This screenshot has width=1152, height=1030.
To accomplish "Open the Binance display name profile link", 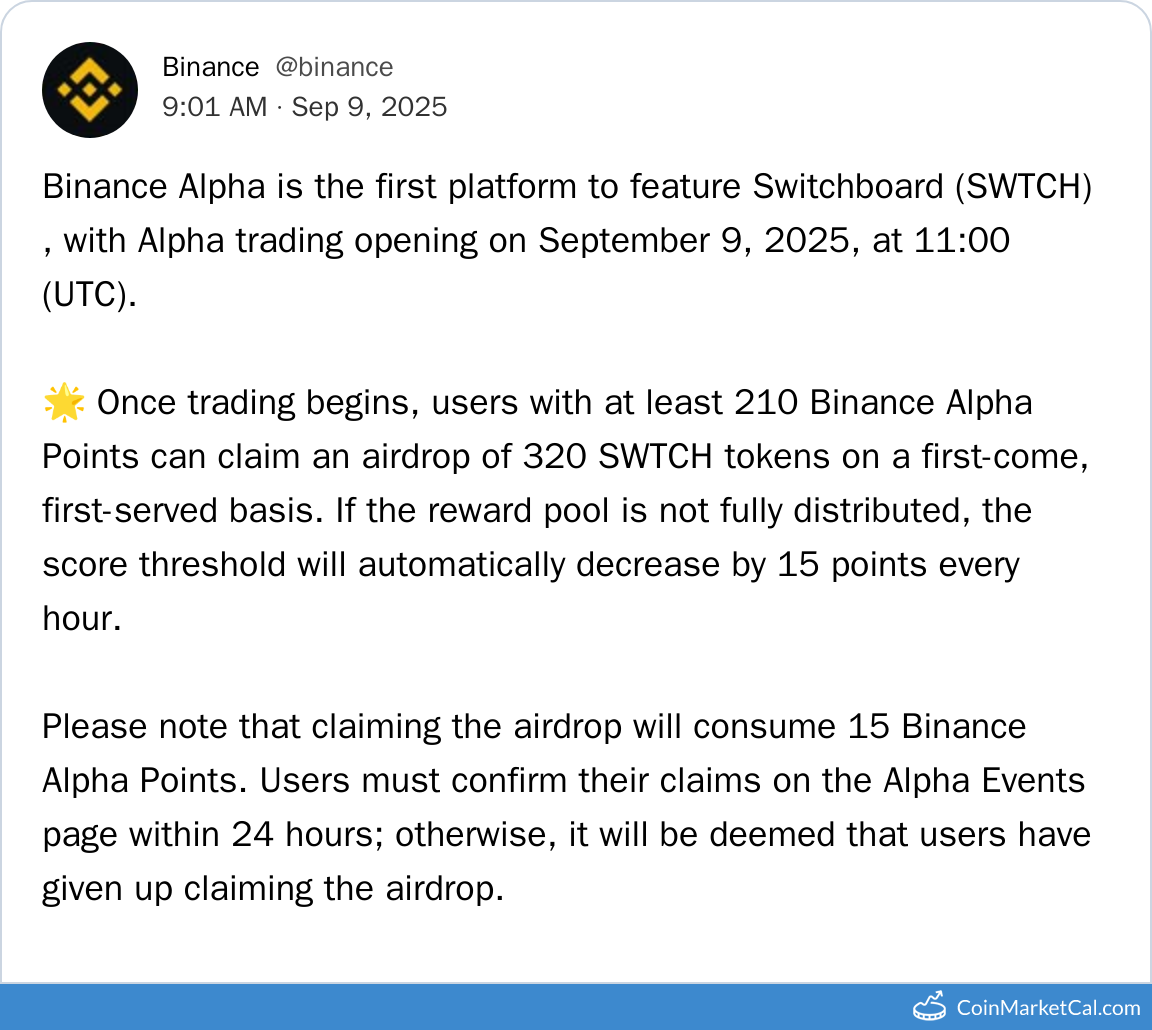I will [x=210, y=67].
